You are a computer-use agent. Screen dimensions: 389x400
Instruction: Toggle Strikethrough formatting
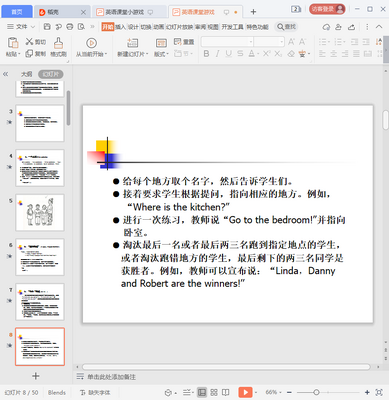click(240, 53)
